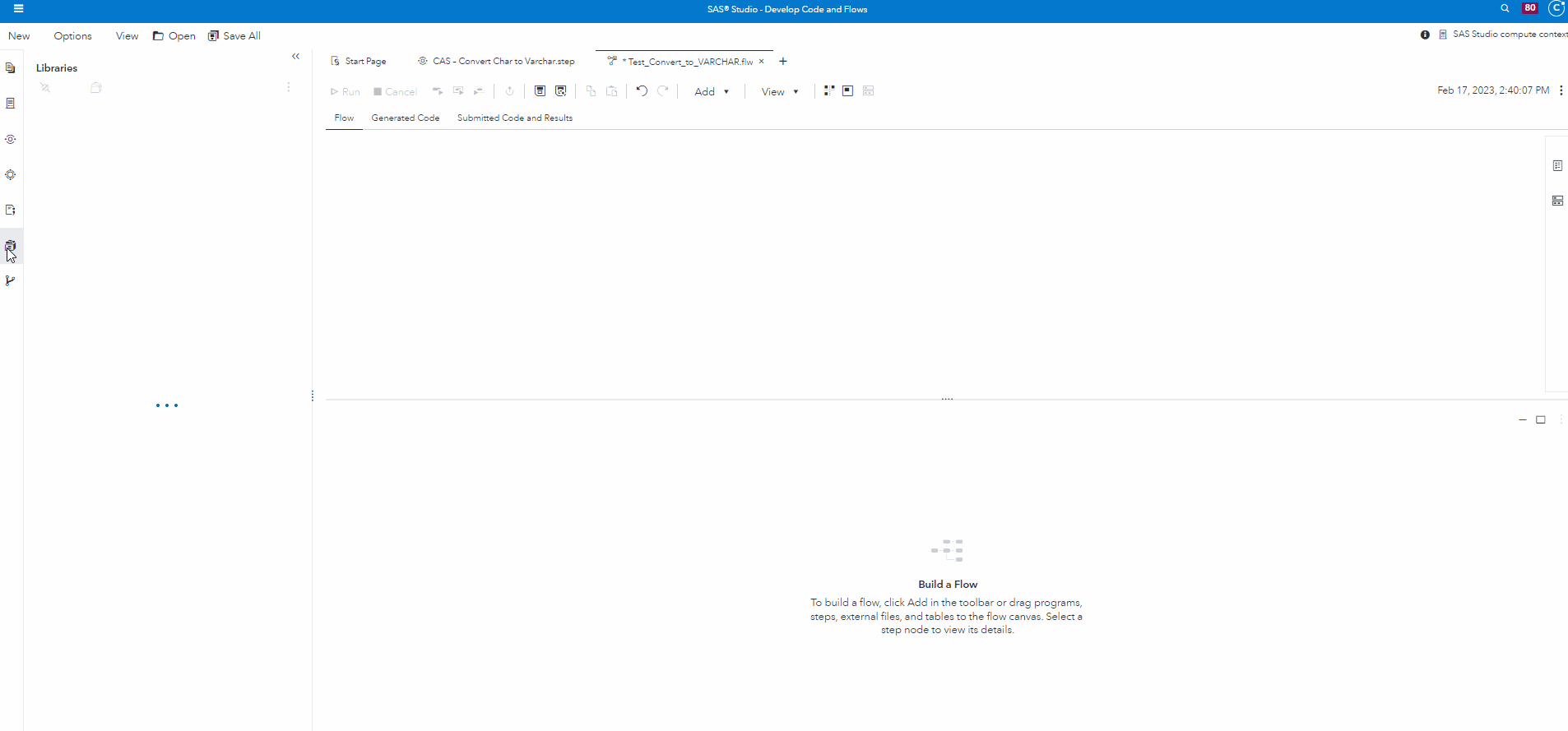This screenshot has width=1568, height=731.
Task: Click the search icon in top bar
Action: click(1505, 8)
